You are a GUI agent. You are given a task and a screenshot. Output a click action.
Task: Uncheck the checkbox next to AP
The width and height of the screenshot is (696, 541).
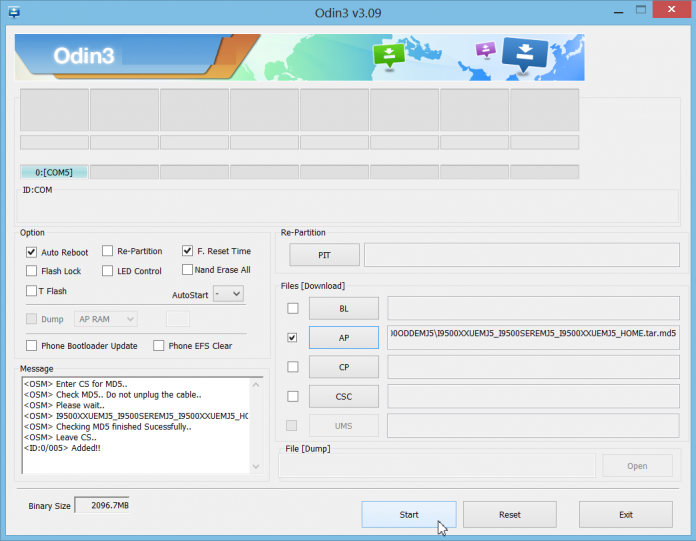(x=292, y=338)
